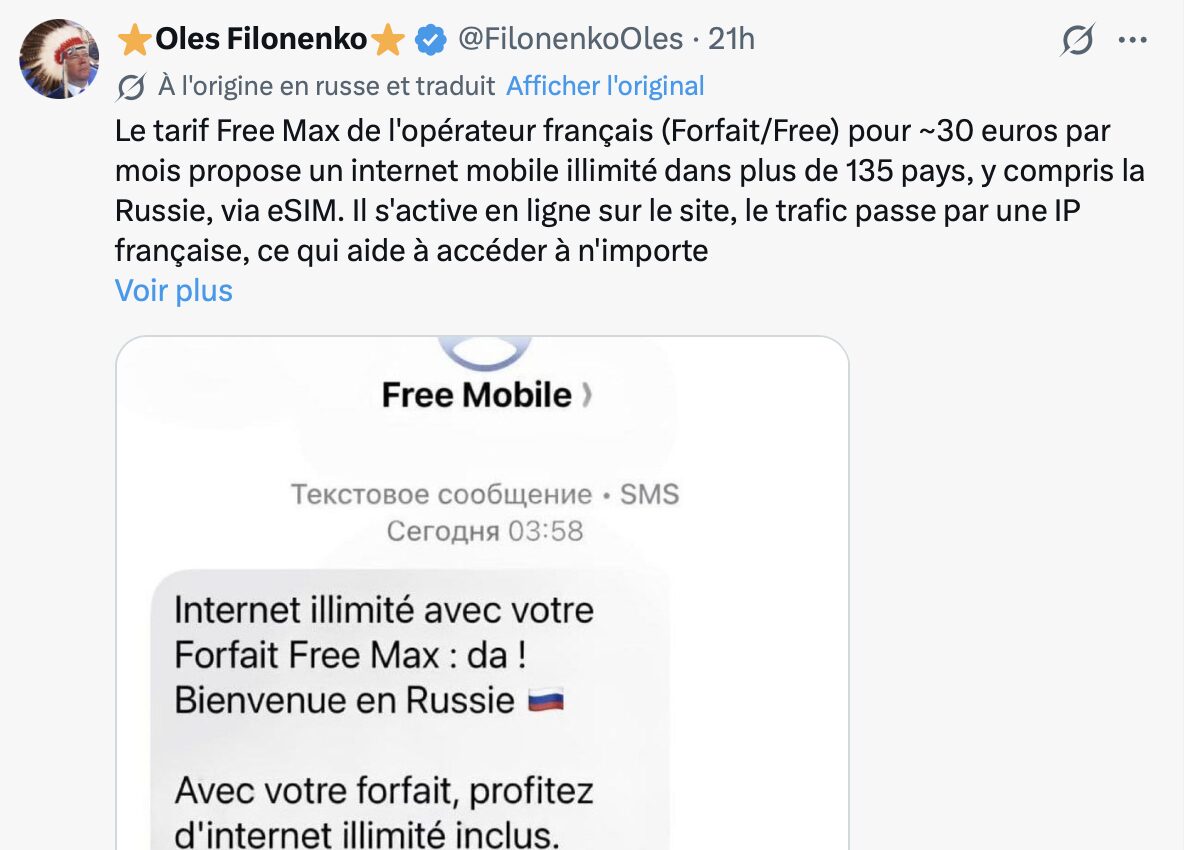The image size is (1184, 850).
Task: Click the contact avatar circle above Free Mobile
Action: 484,349
